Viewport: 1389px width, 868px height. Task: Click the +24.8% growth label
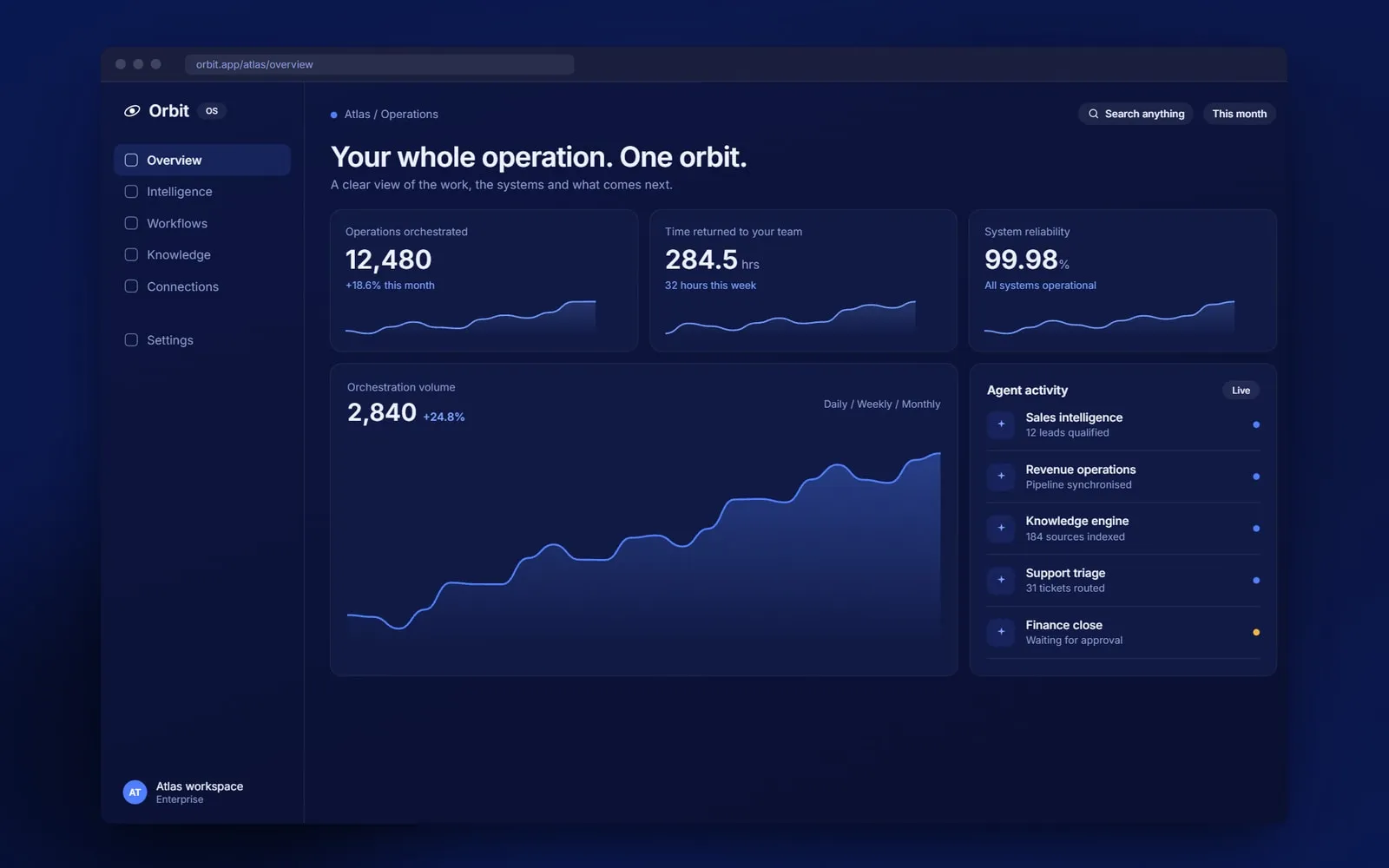[444, 418]
